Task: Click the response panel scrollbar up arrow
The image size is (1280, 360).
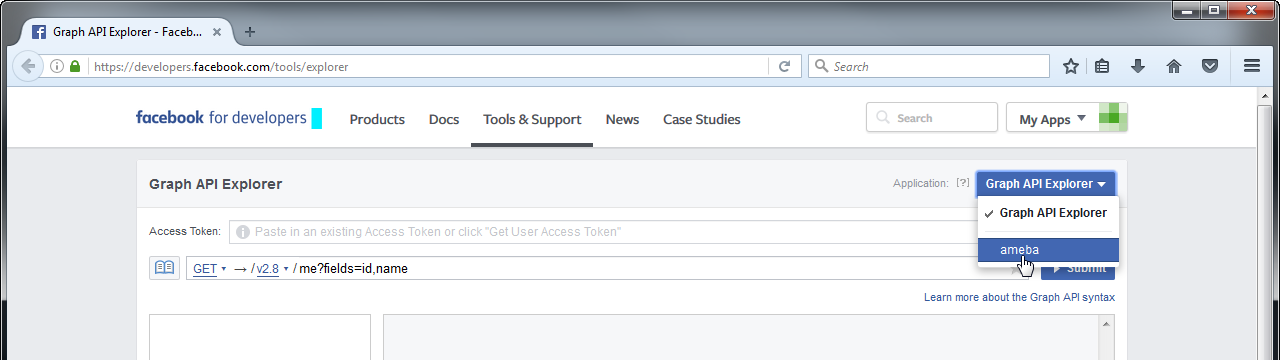Action: (x=1106, y=324)
